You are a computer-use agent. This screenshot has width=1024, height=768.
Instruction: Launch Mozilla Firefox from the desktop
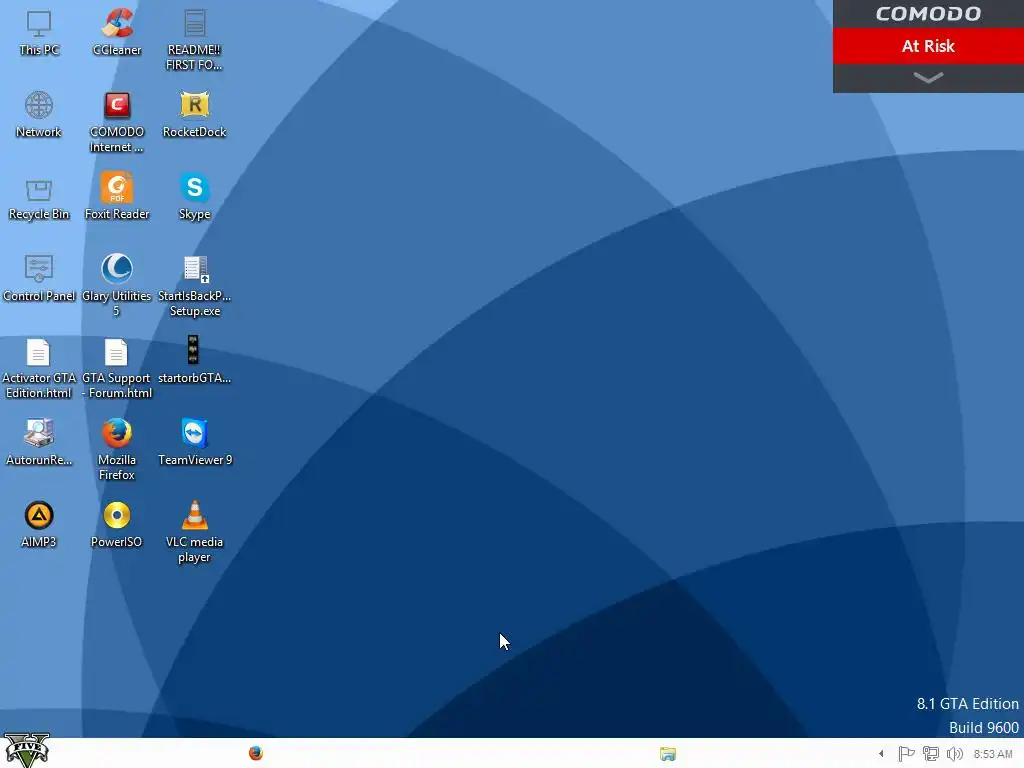click(x=117, y=450)
